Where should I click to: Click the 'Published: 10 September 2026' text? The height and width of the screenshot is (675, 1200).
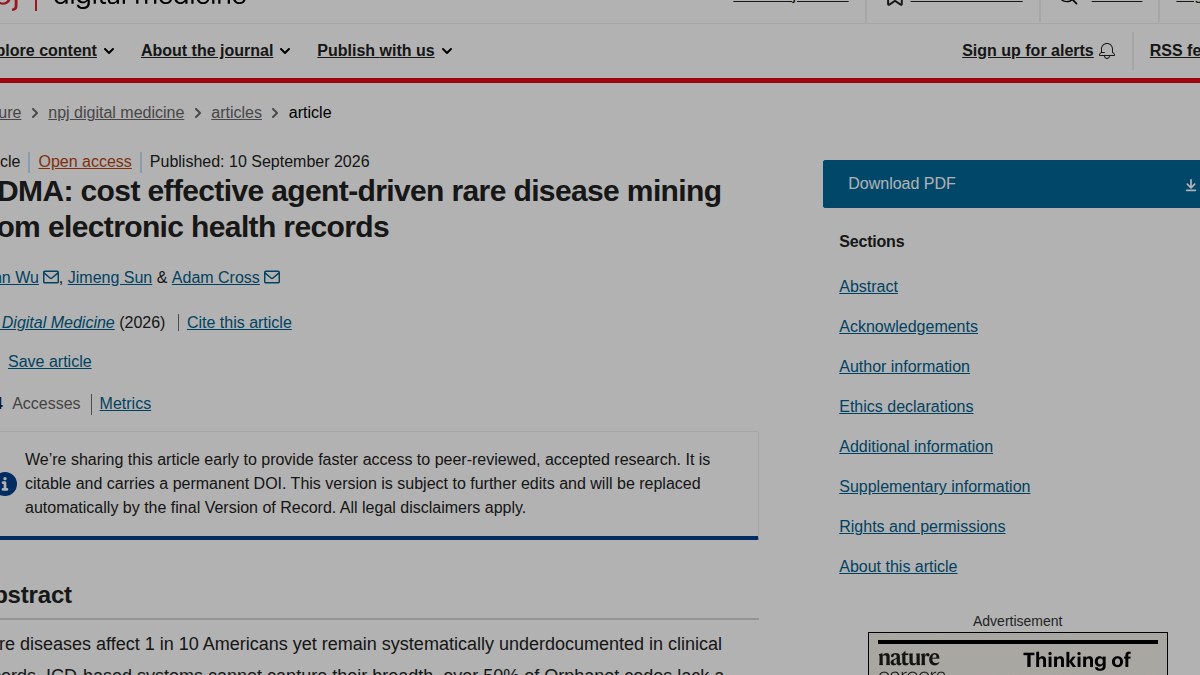[260, 162]
